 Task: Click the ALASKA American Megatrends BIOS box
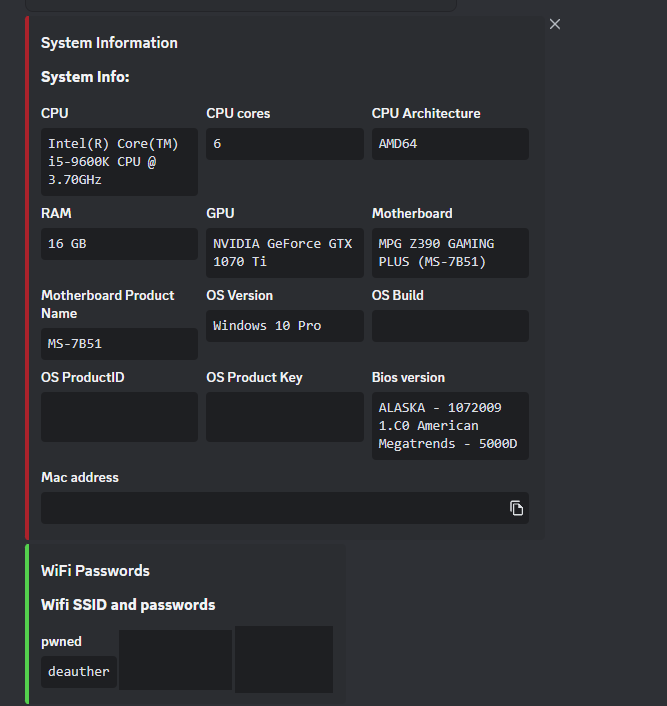[450, 426]
